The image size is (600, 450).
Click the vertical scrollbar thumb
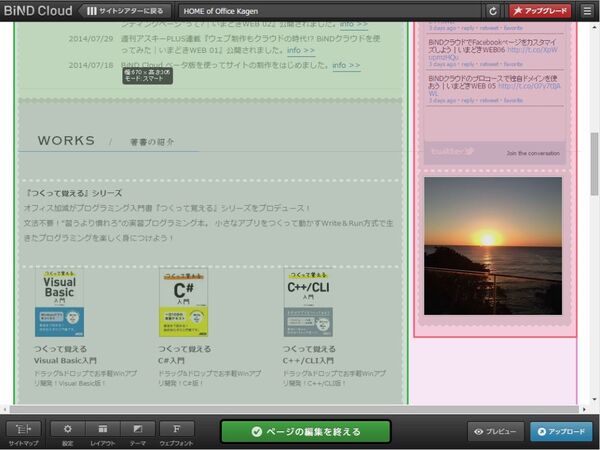[x=595, y=165]
